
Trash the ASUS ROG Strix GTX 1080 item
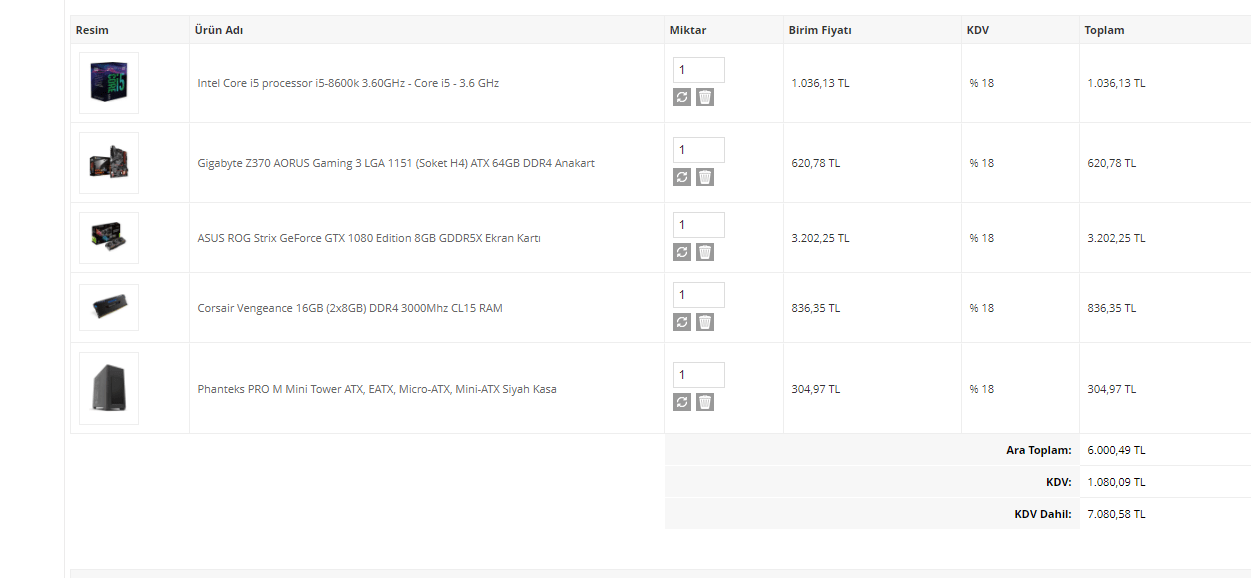(x=705, y=252)
